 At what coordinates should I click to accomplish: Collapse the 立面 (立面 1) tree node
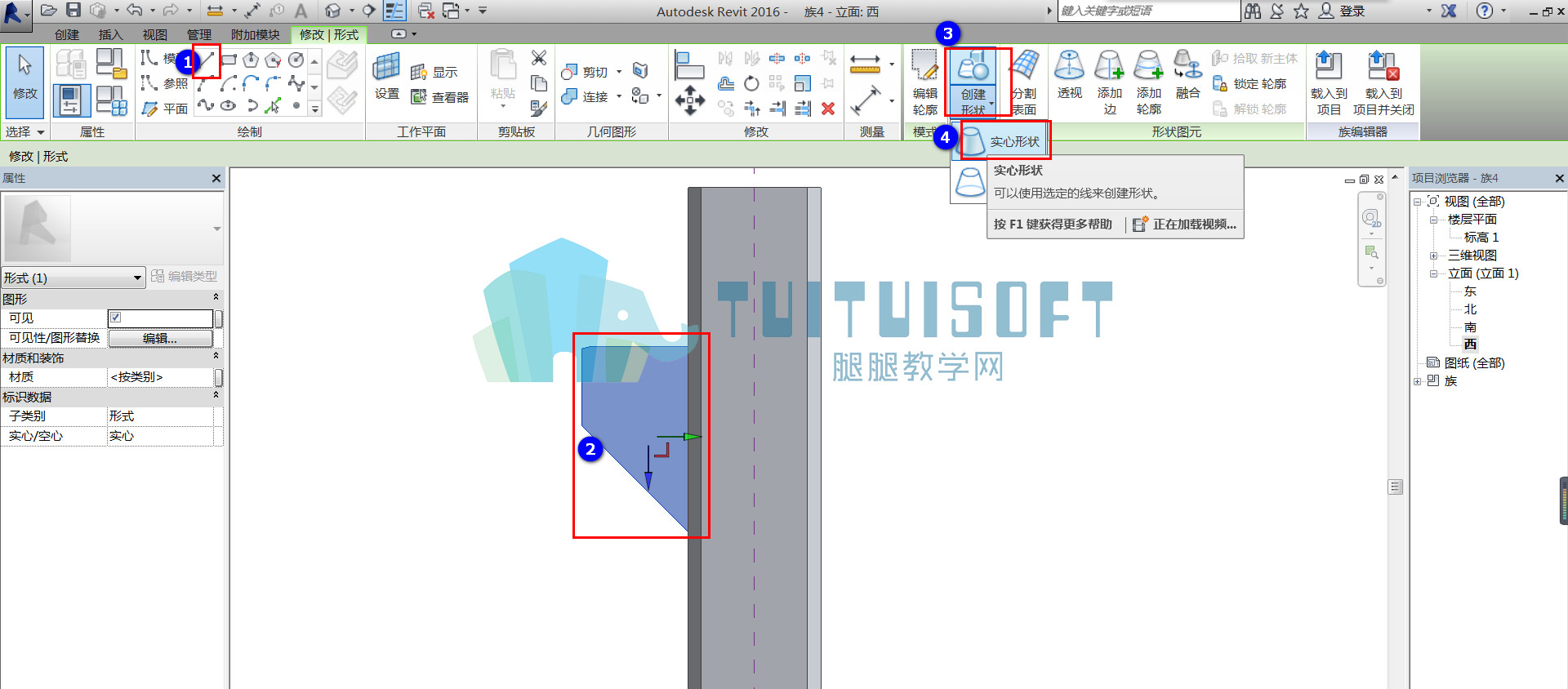pos(1433,273)
